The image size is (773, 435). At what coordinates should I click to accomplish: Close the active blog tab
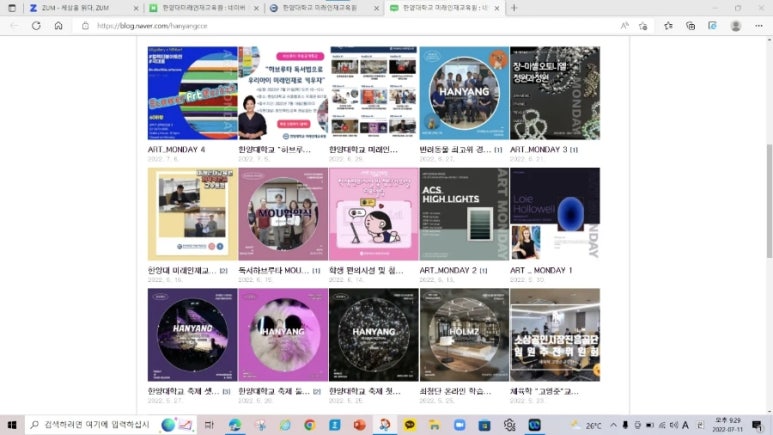point(497,8)
